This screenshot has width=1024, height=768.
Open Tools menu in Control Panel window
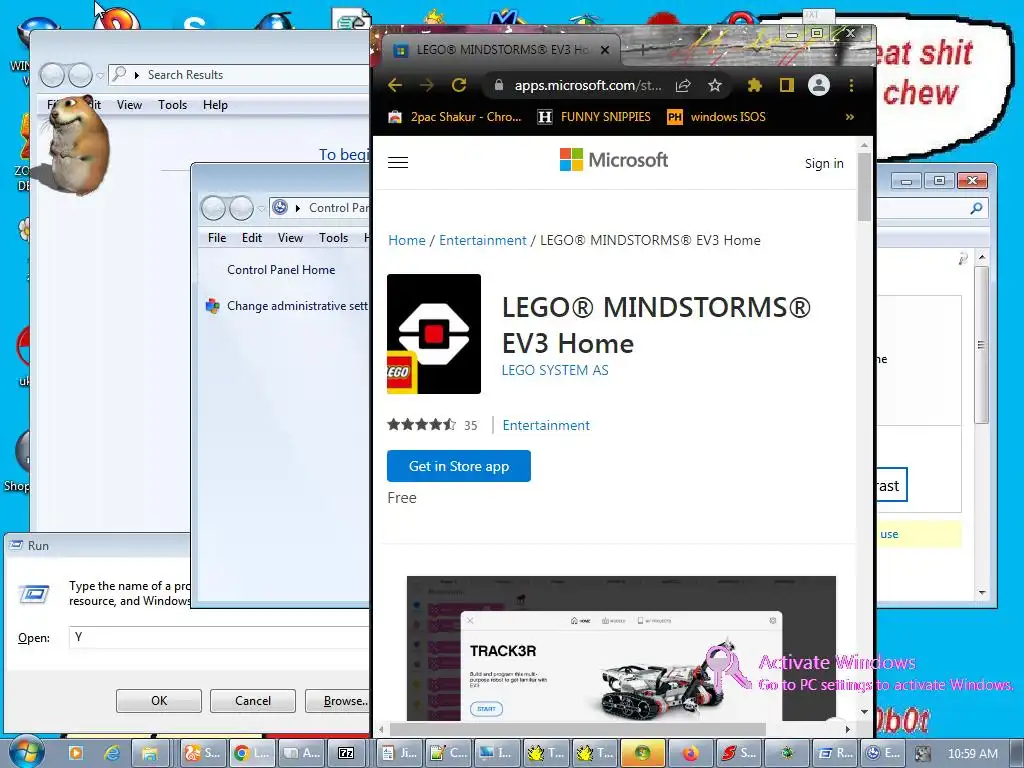(333, 238)
